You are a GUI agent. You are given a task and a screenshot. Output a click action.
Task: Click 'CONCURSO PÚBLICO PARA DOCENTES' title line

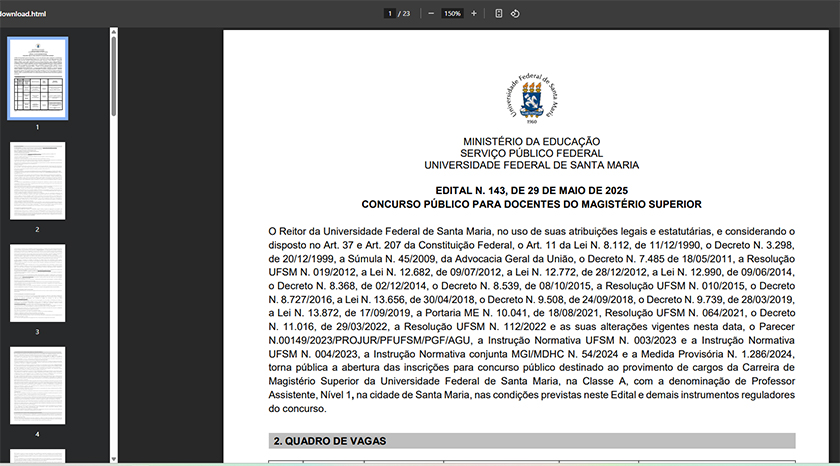531,204
